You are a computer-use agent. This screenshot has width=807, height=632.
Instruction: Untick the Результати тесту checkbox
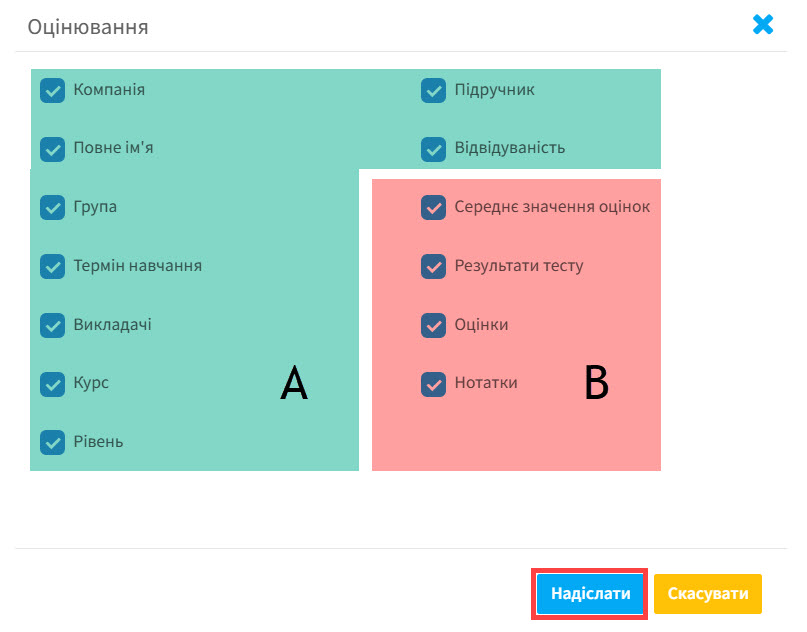[433, 266]
